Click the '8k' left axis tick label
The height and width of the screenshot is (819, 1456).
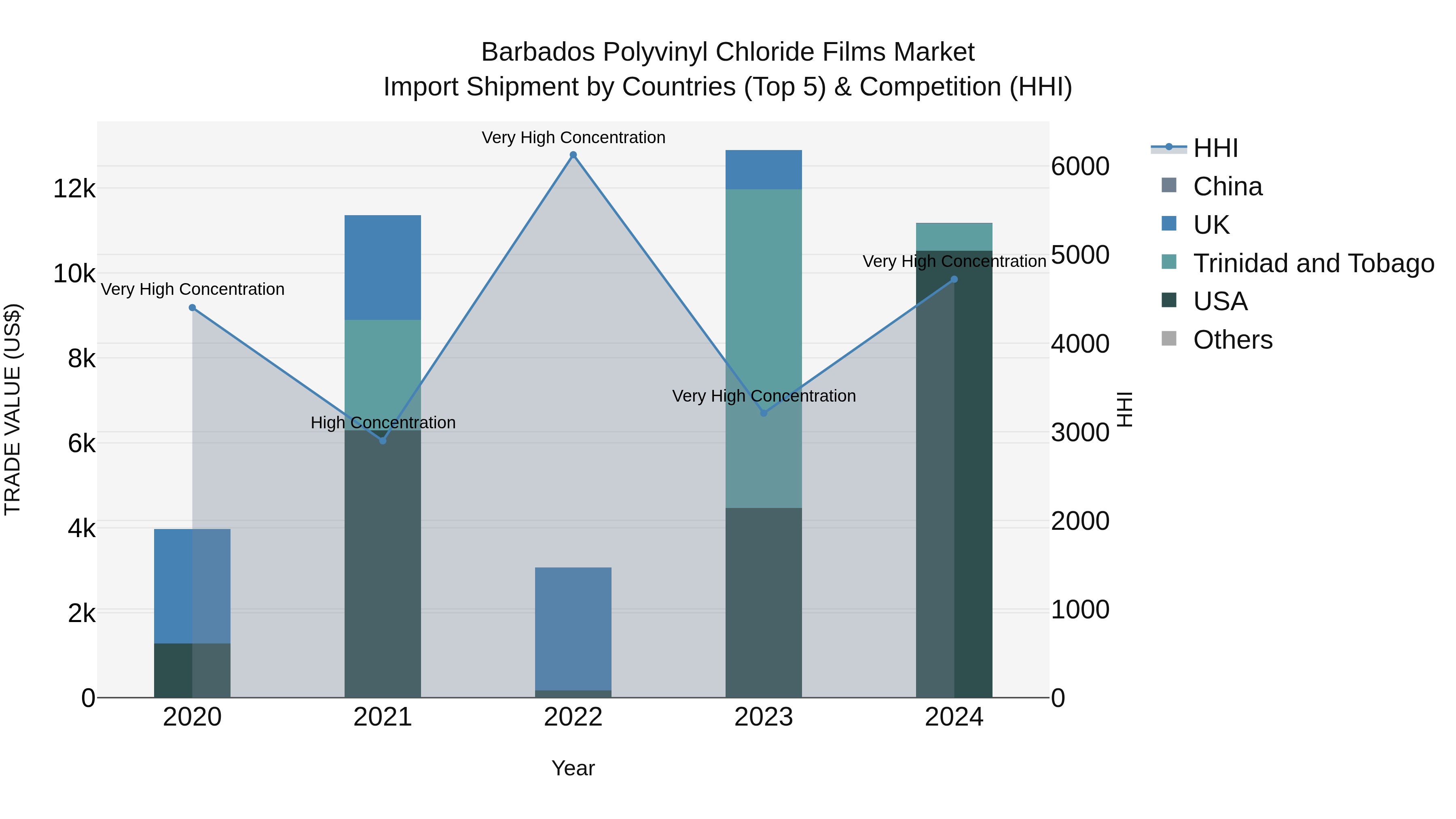pyautogui.click(x=81, y=358)
